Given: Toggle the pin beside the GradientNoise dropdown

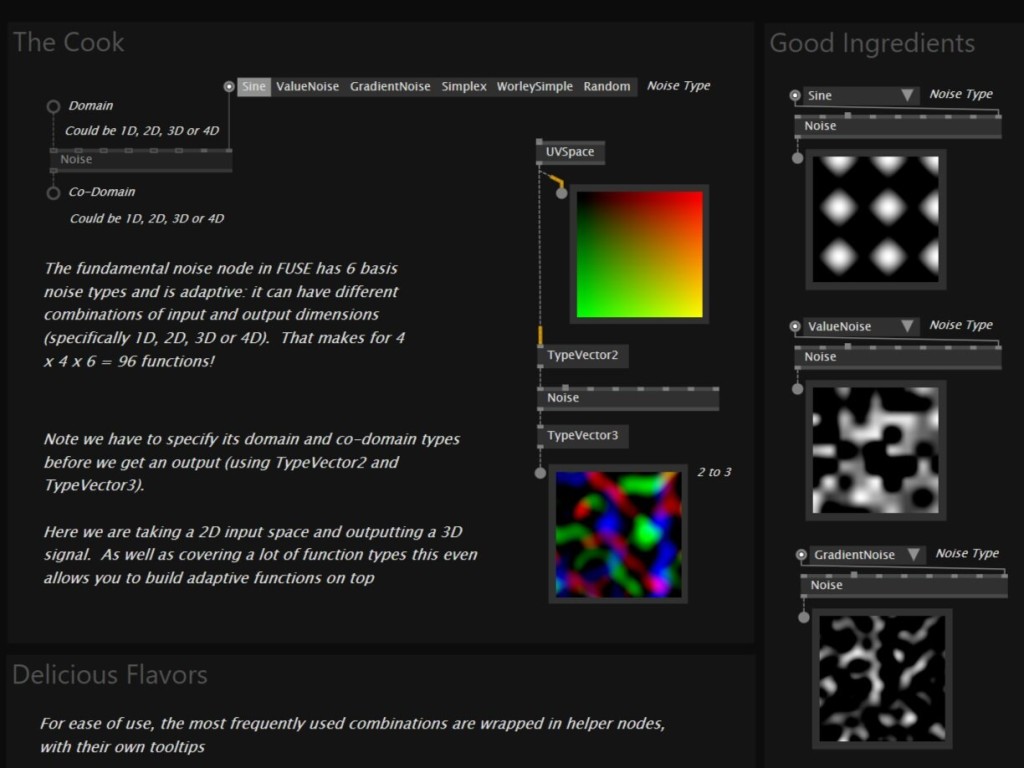Looking at the screenshot, I should pyautogui.click(x=802, y=555).
